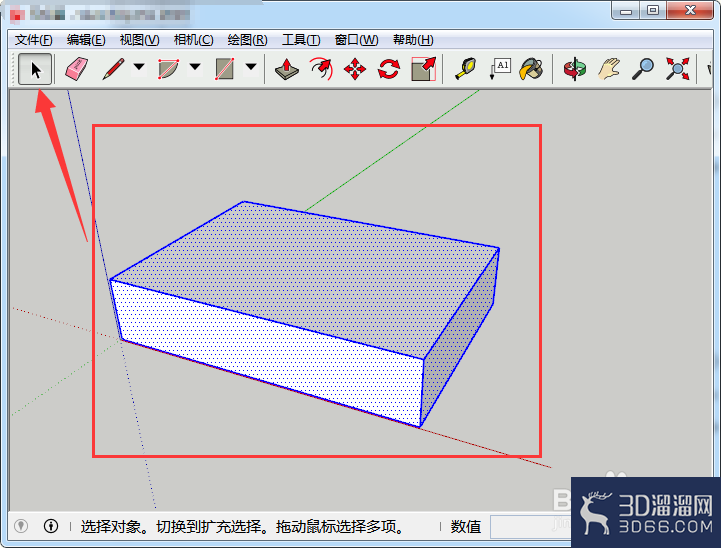
Task: Select the arrow Select tool
Action: [x=35, y=69]
